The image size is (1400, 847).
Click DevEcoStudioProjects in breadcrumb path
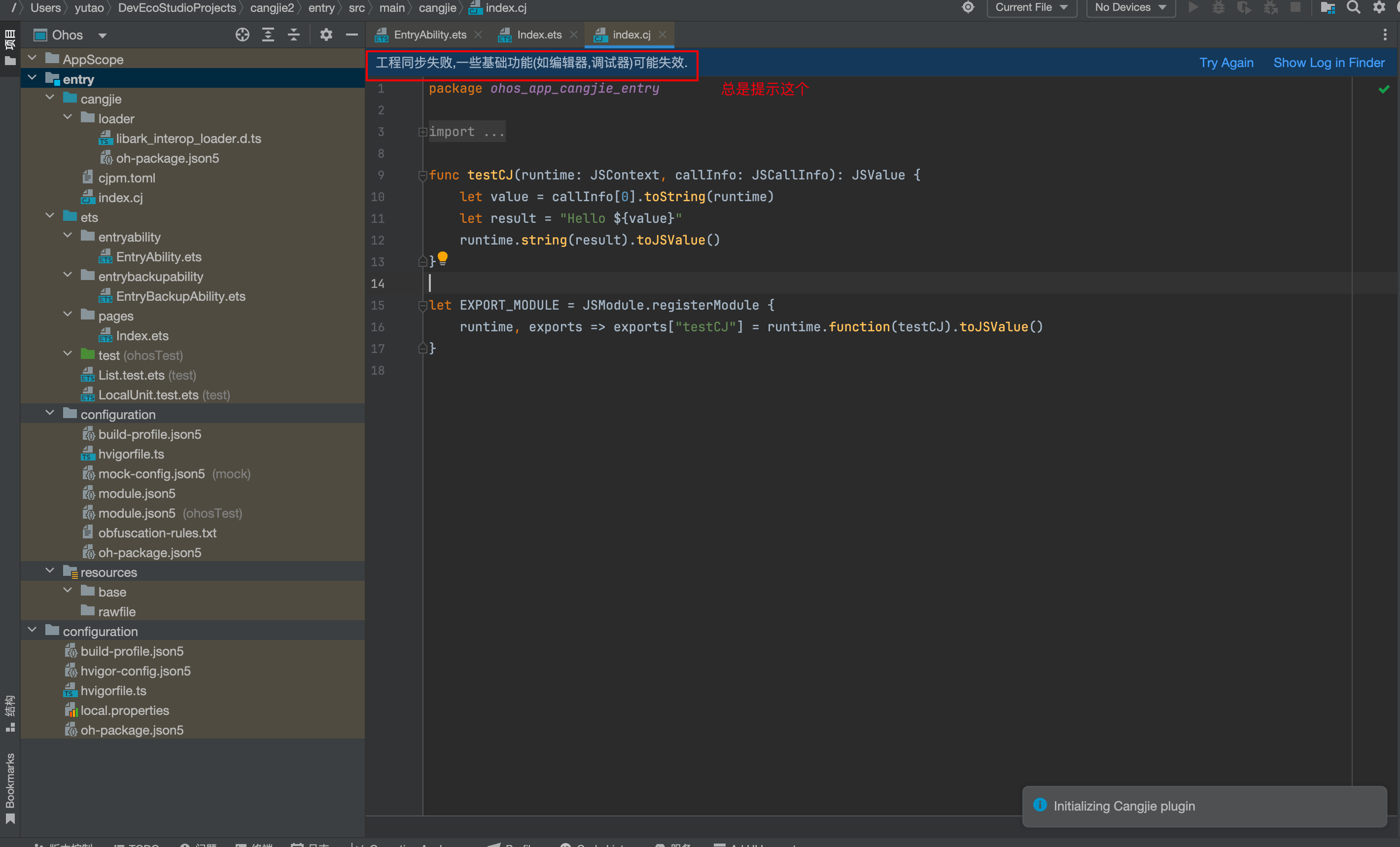tap(176, 8)
